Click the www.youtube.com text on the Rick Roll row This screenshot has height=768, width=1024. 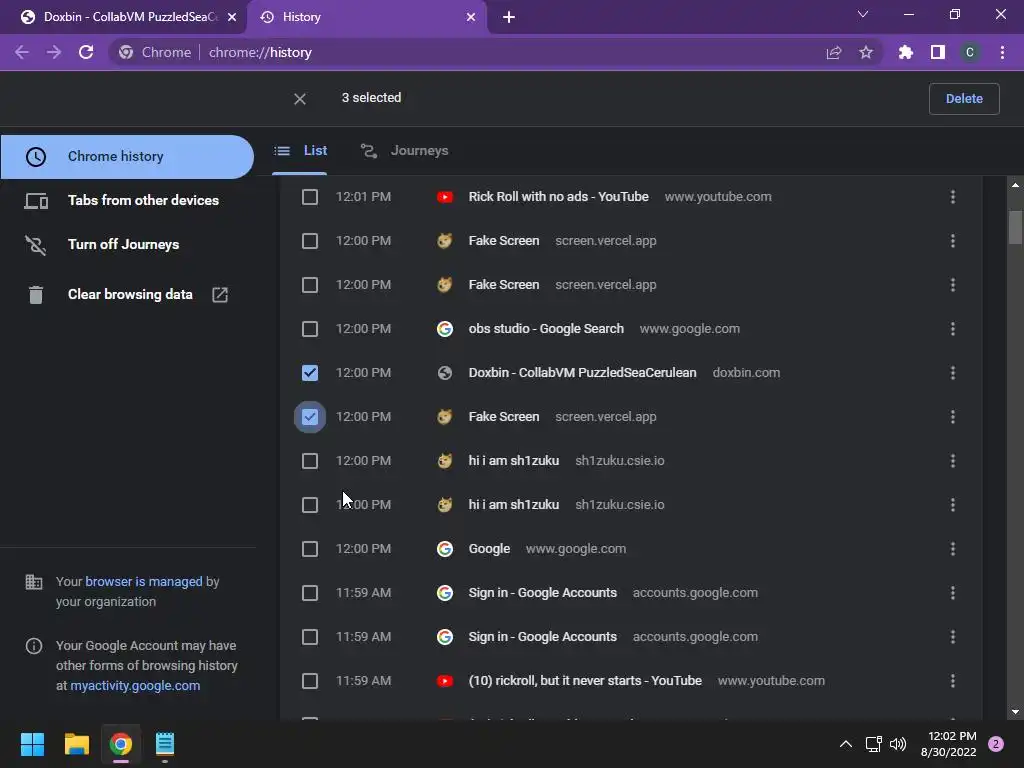pyautogui.click(x=718, y=197)
